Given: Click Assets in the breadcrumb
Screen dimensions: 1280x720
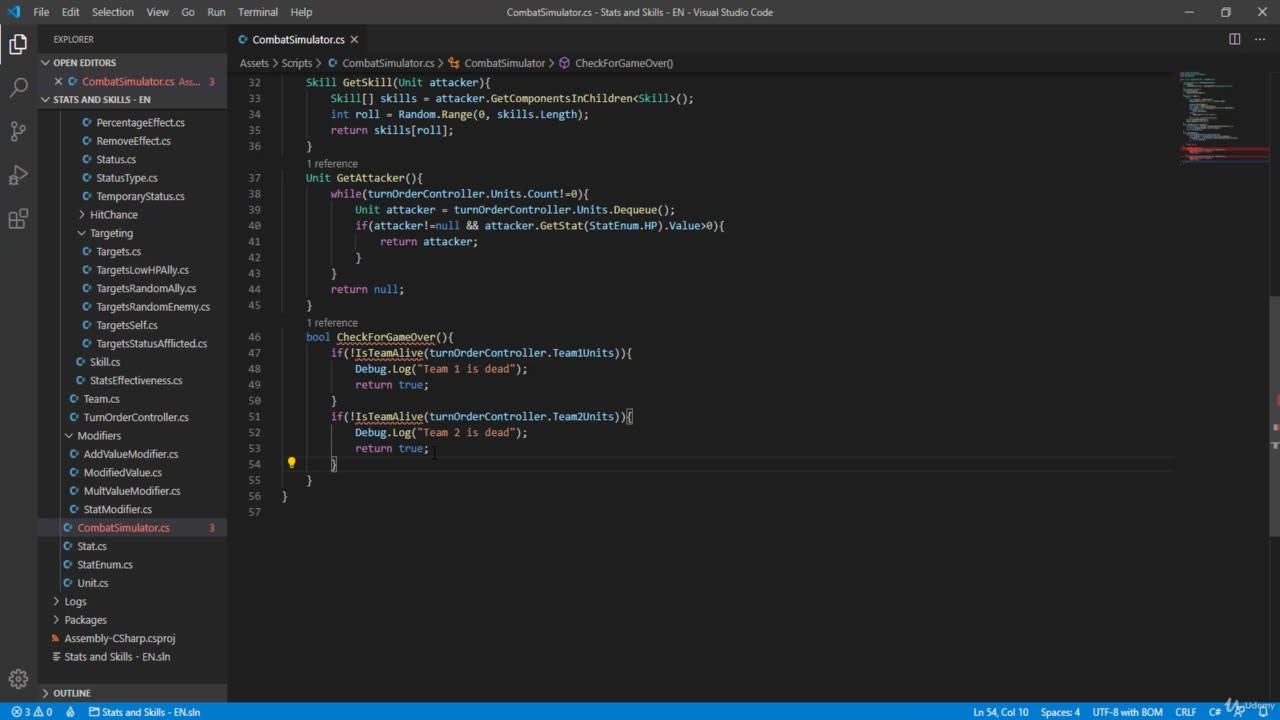Looking at the screenshot, I should pos(254,63).
